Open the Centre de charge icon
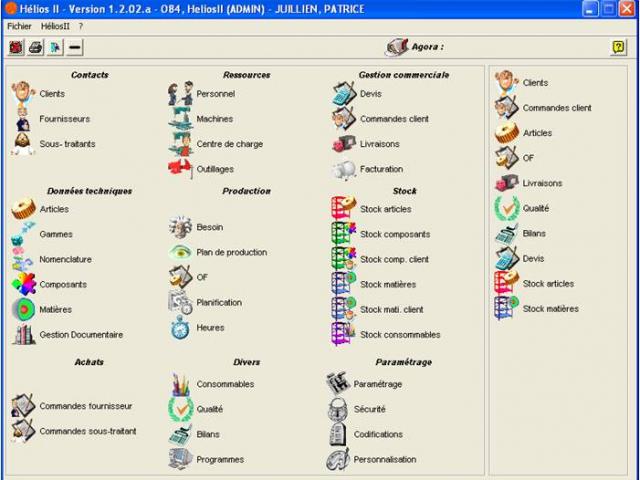 click(x=180, y=144)
